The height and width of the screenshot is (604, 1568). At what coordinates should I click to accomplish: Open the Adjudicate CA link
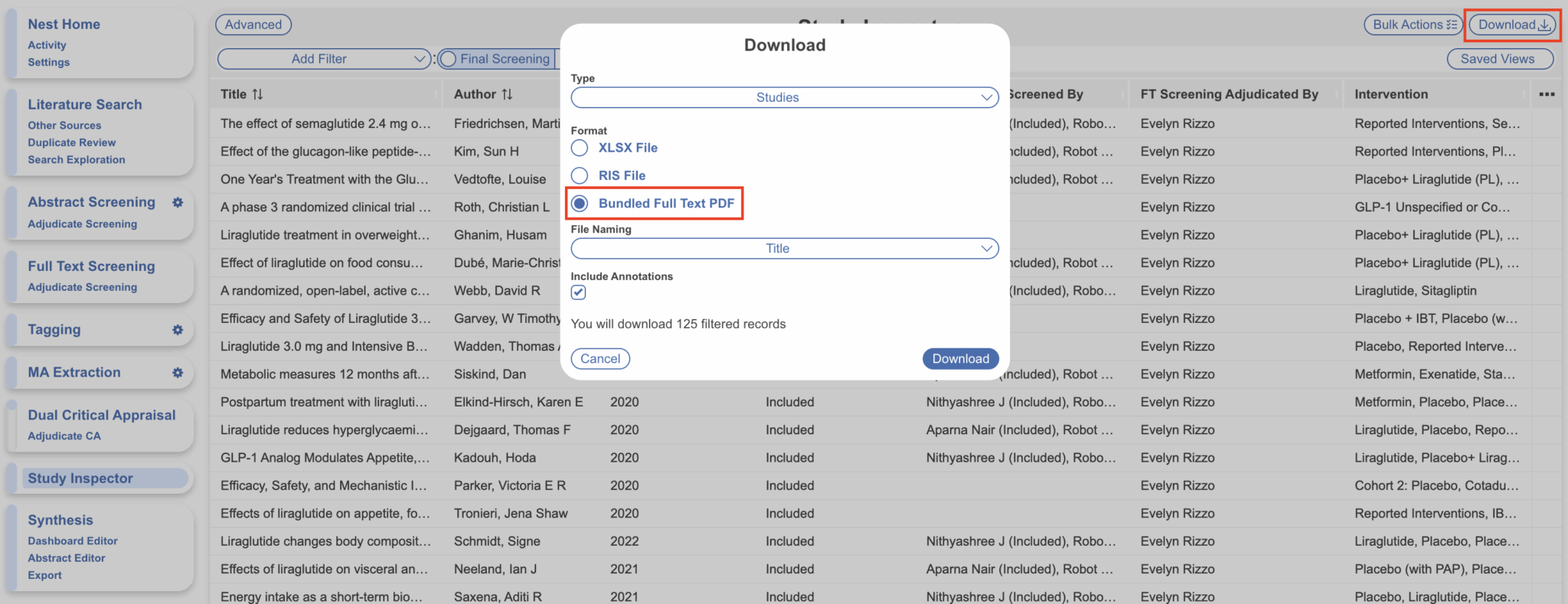click(x=64, y=436)
